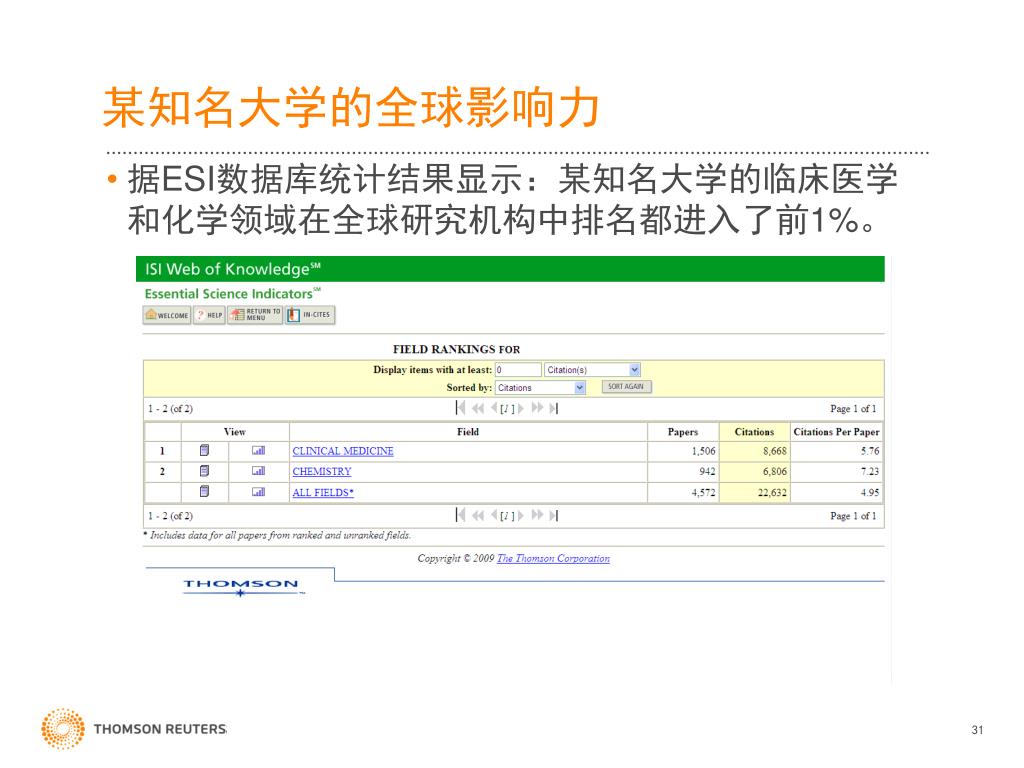Open graph icon for Clinical Medicine row
Image resolution: width=1024 pixels, height=768 pixels.
(259, 451)
